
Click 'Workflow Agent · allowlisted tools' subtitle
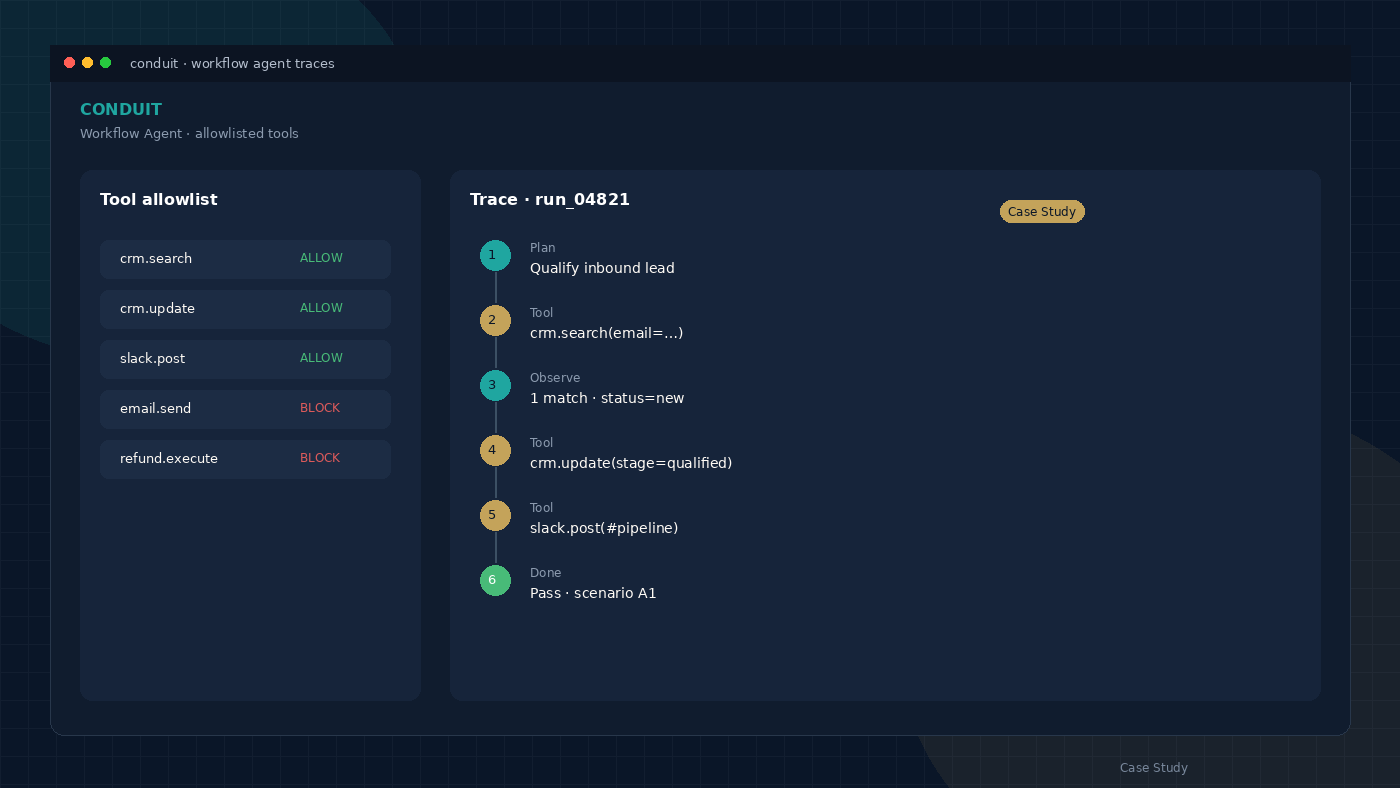189,134
